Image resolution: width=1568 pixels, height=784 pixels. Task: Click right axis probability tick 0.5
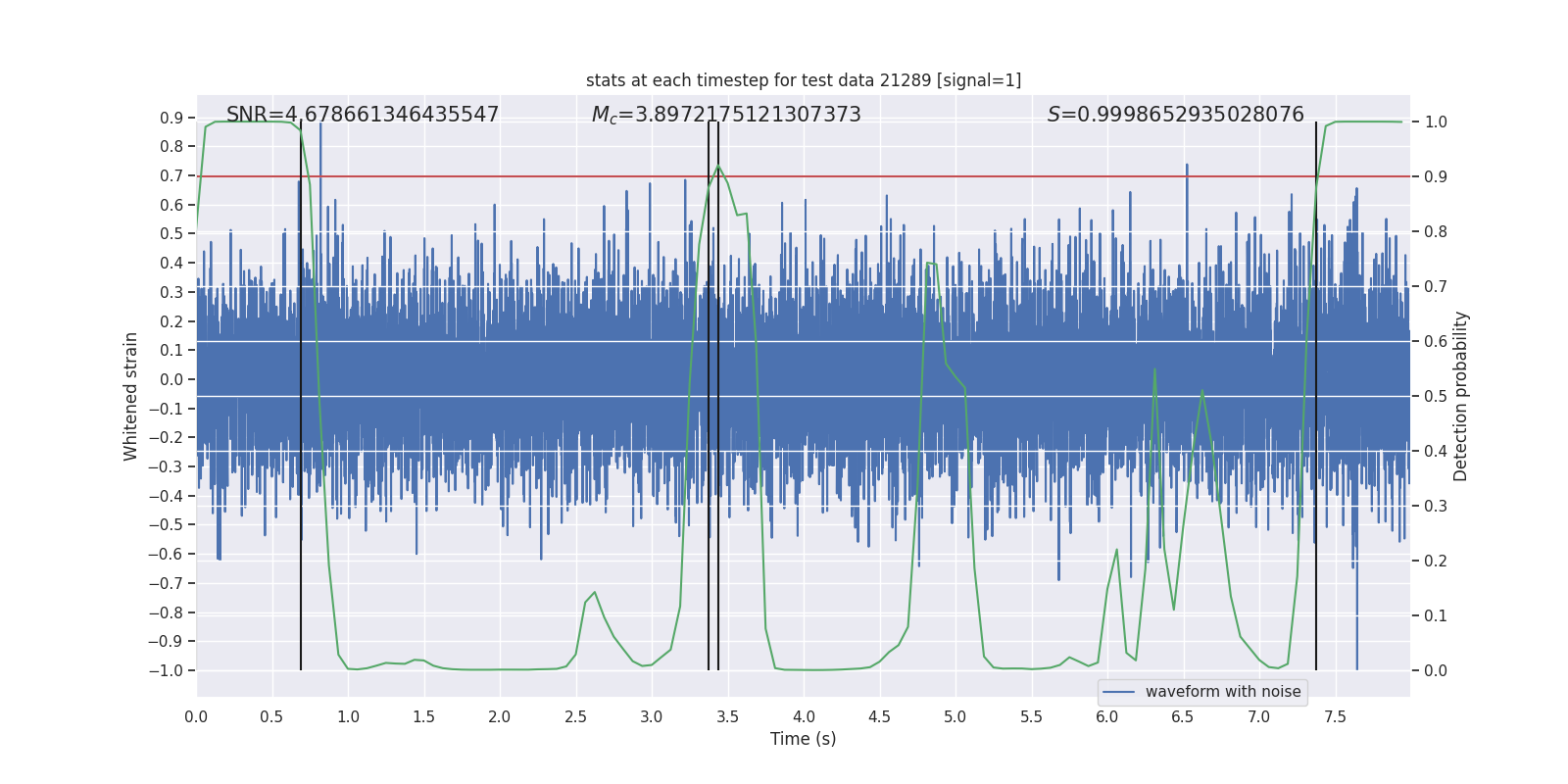point(1436,397)
